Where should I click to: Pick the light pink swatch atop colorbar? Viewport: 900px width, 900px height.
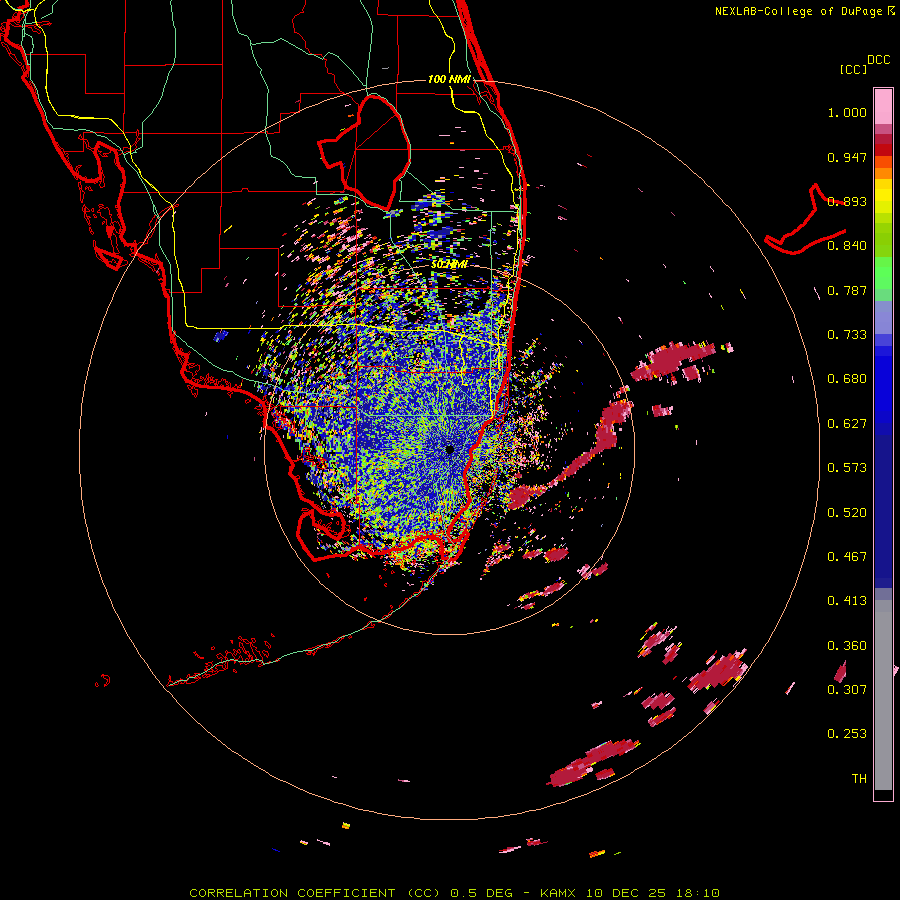click(883, 106)
